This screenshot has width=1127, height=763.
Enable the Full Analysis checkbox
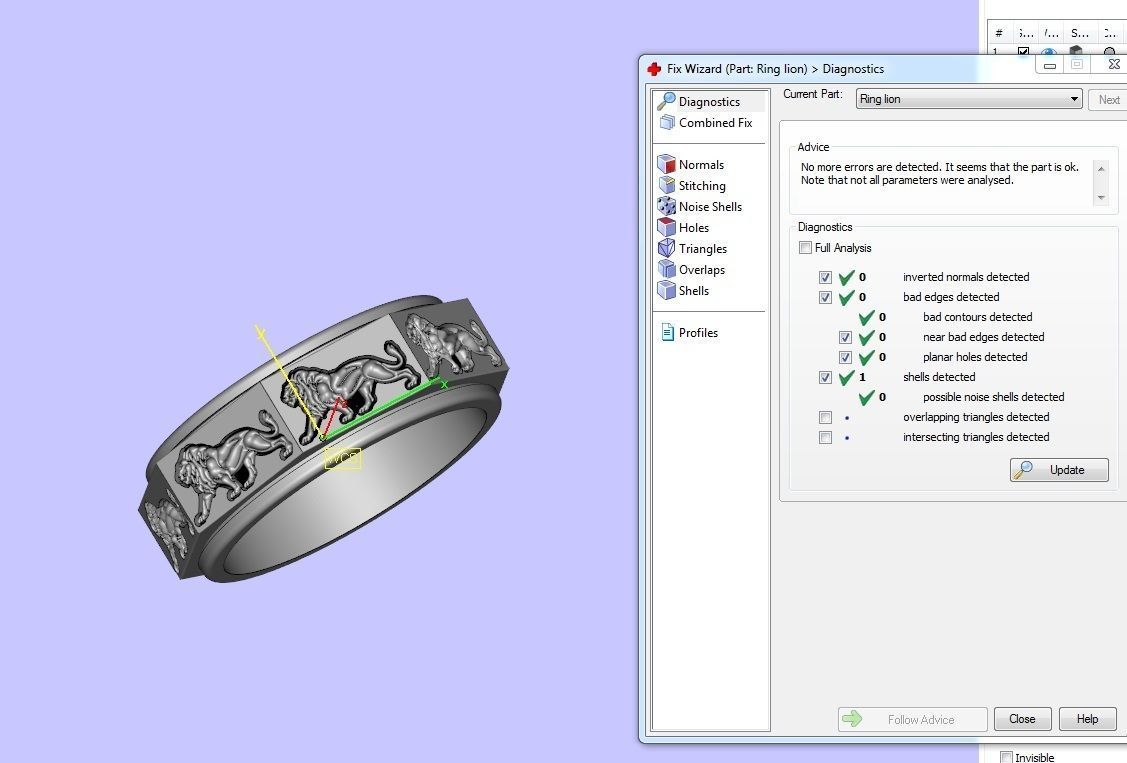click(x=805, y=248)
